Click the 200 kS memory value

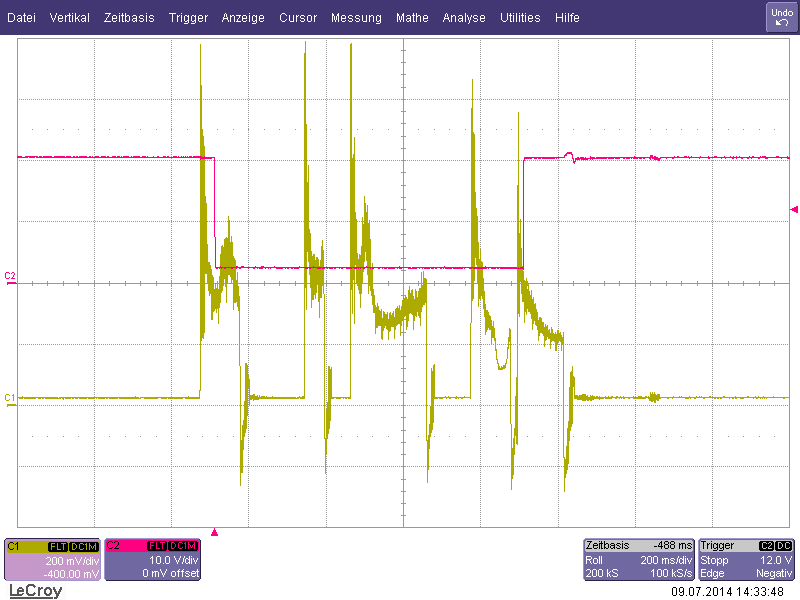pyautogui.click(x=602, y=573)
